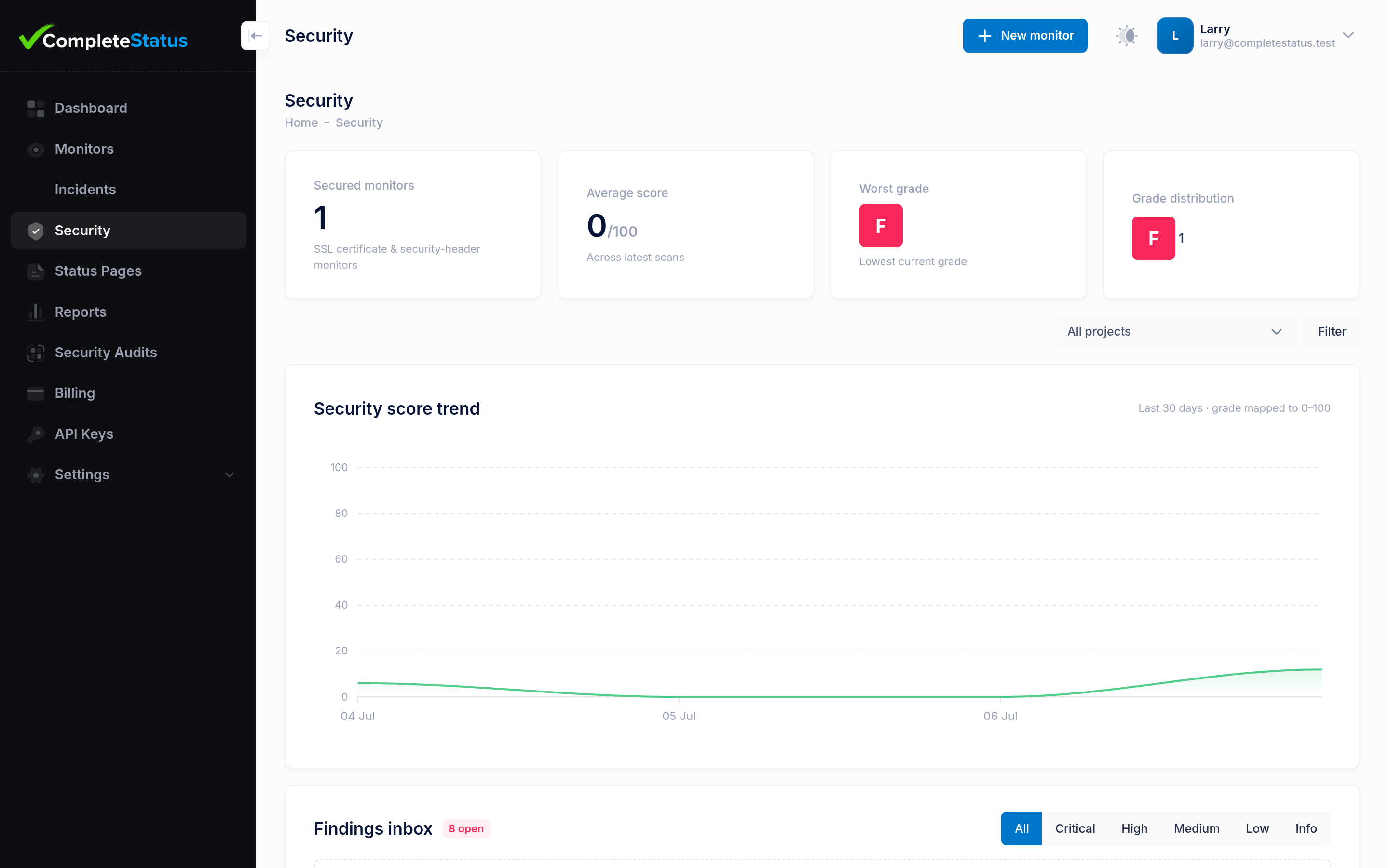Navigate to Security Audits
Image resolution: width=1389 pixels, height=868 pixels.
(128, 353)
